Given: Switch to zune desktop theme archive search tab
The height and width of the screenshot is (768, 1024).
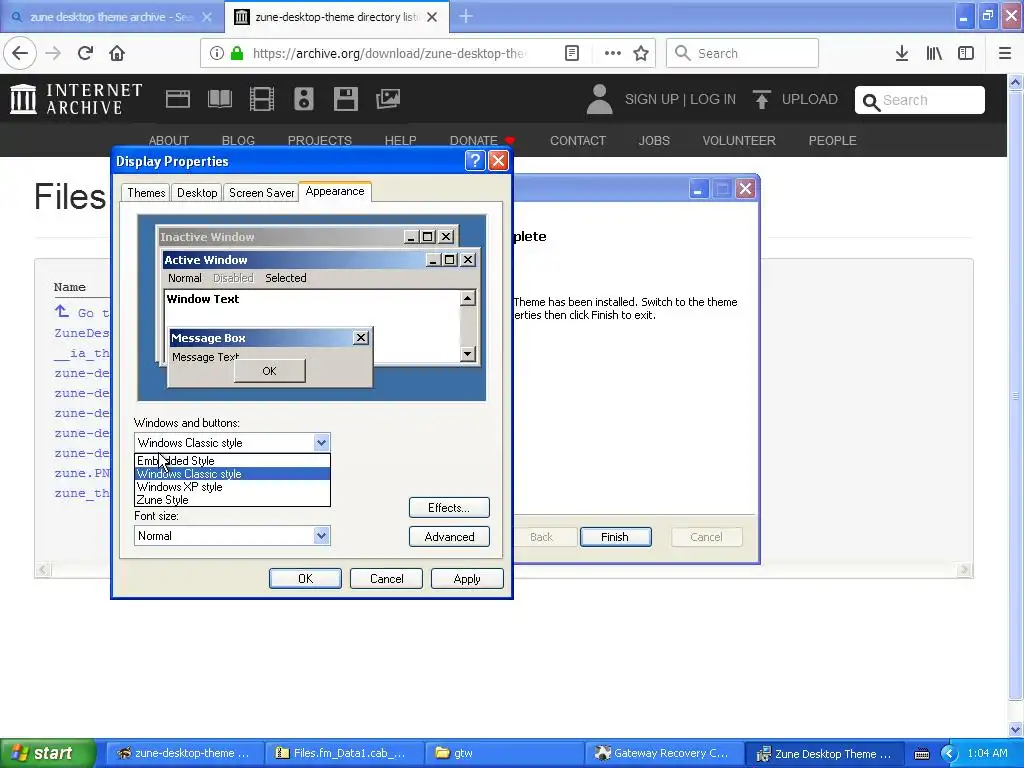Looking at the screenshot, I should [x=112, y=17].
